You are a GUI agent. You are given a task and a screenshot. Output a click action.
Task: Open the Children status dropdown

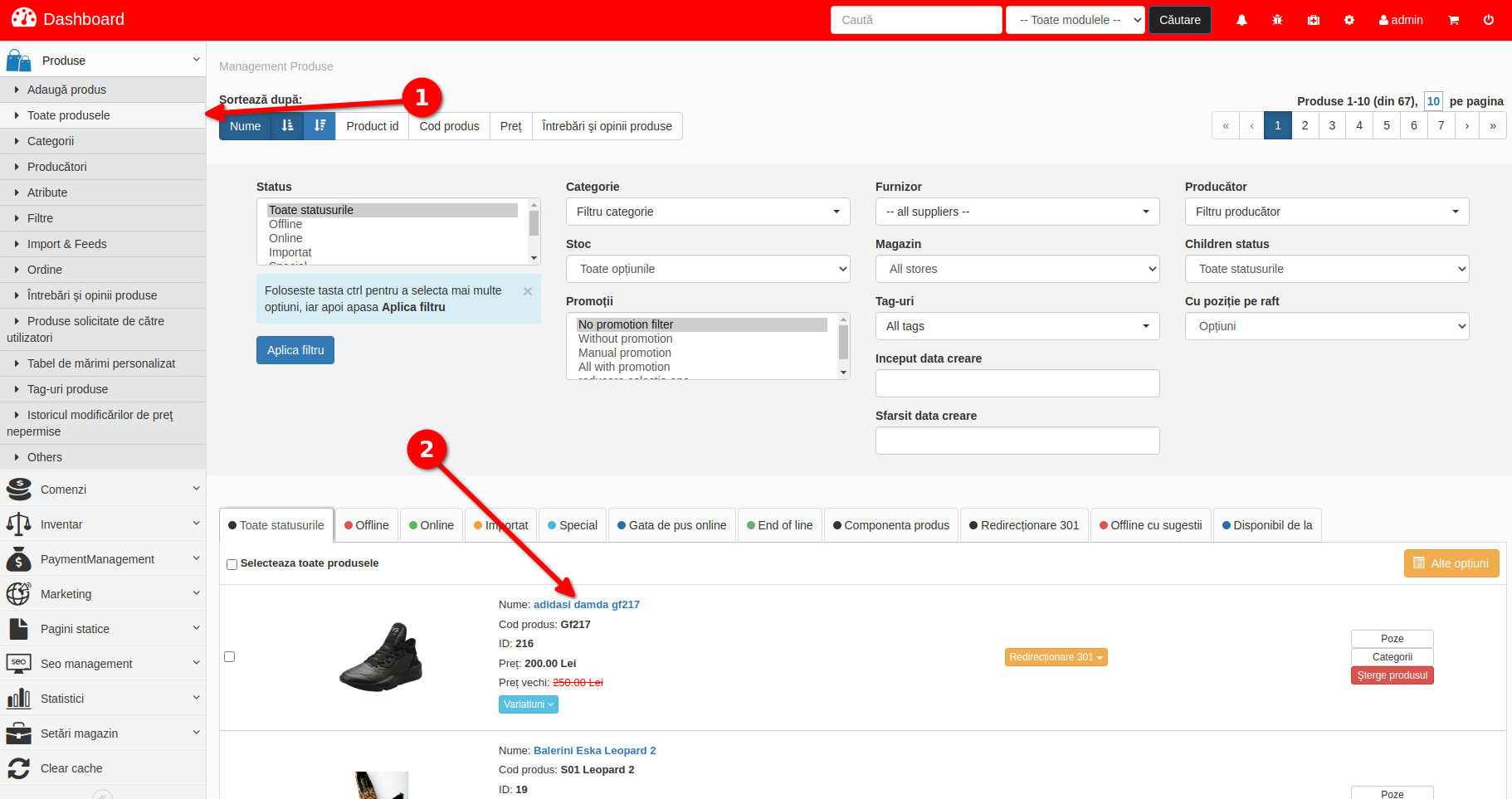click(x=1327, y=269)
